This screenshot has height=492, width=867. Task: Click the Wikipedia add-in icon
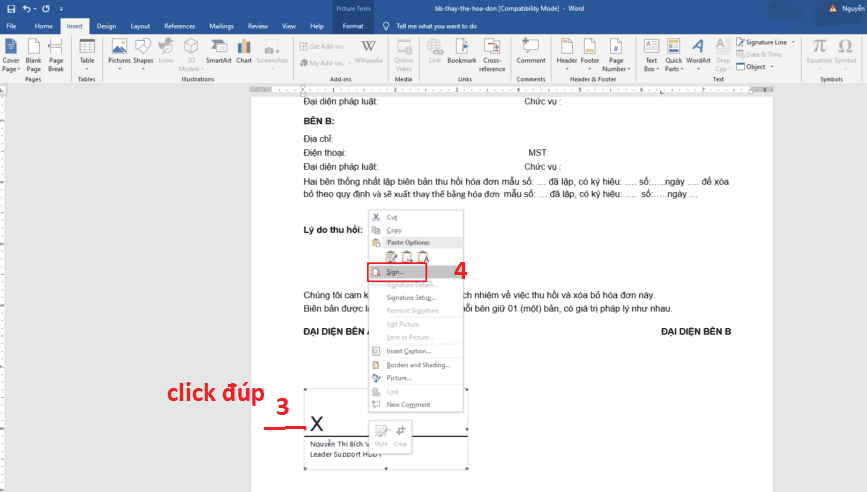point(368,51)
